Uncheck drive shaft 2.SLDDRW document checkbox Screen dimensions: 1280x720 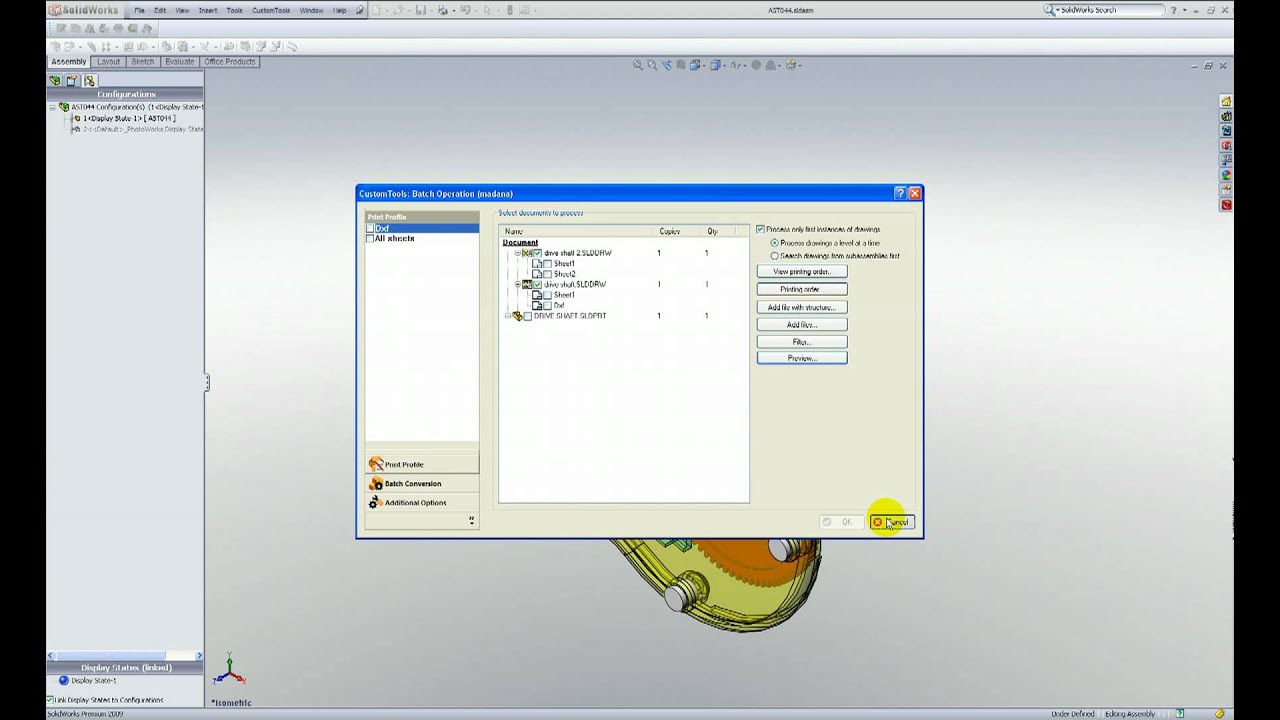click(x=538, y=253)
